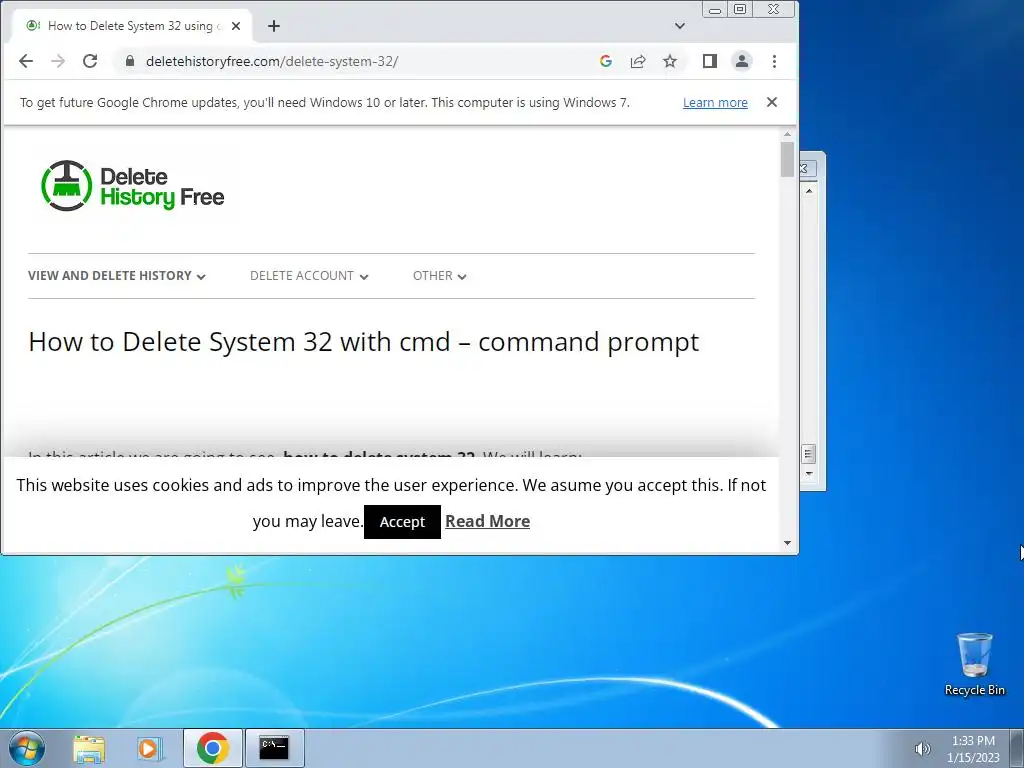Click the Delete History Free logo

133,186
